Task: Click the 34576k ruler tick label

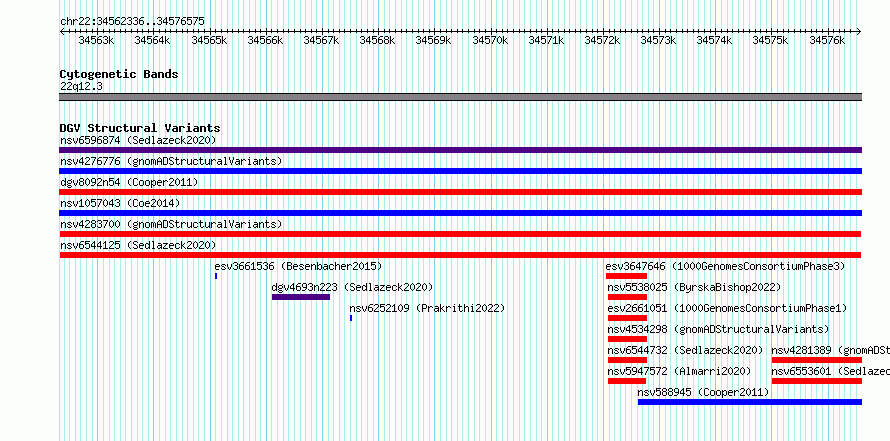Action: click(827, 40)
